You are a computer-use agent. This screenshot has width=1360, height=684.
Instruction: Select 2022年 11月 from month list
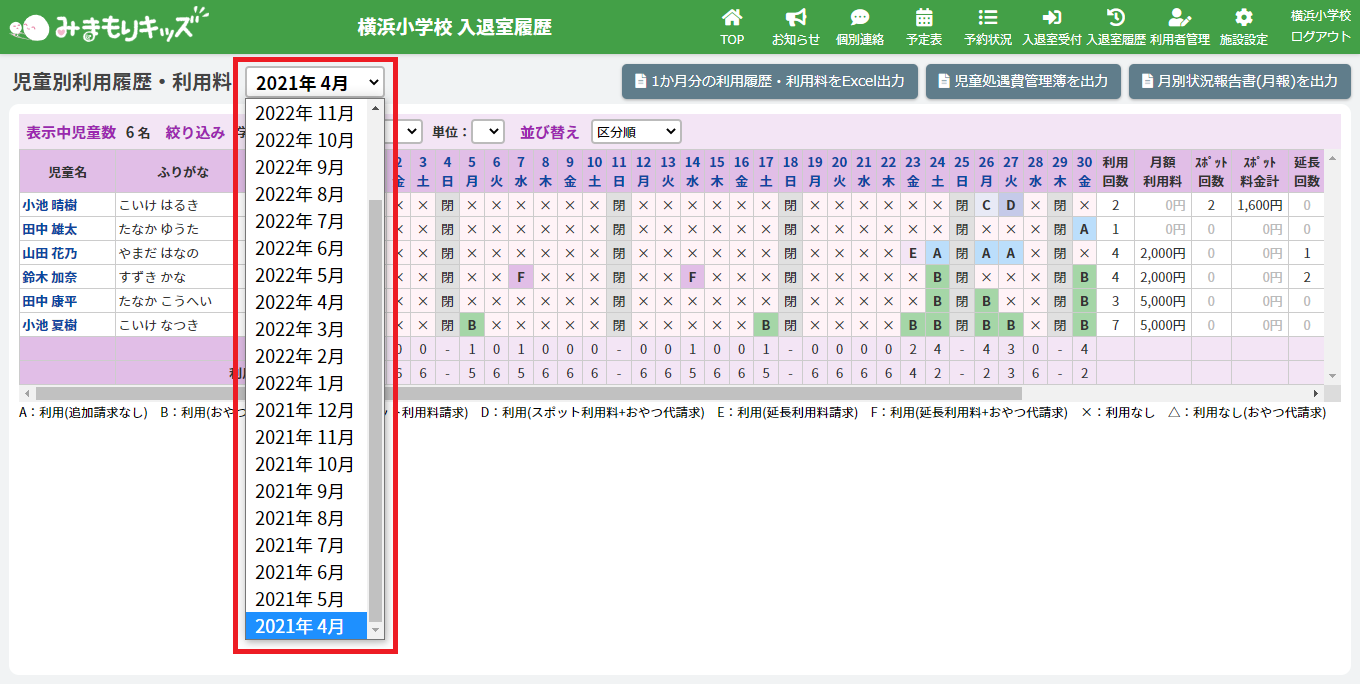pyautogui.click(x=305, y=113)
